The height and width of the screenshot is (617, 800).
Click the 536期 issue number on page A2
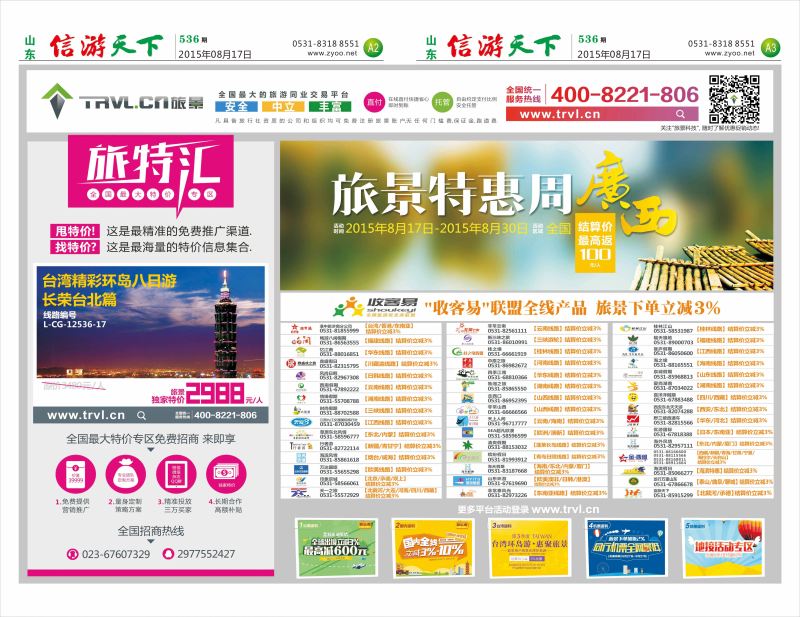pyautogui.click(x=193, y=39)
